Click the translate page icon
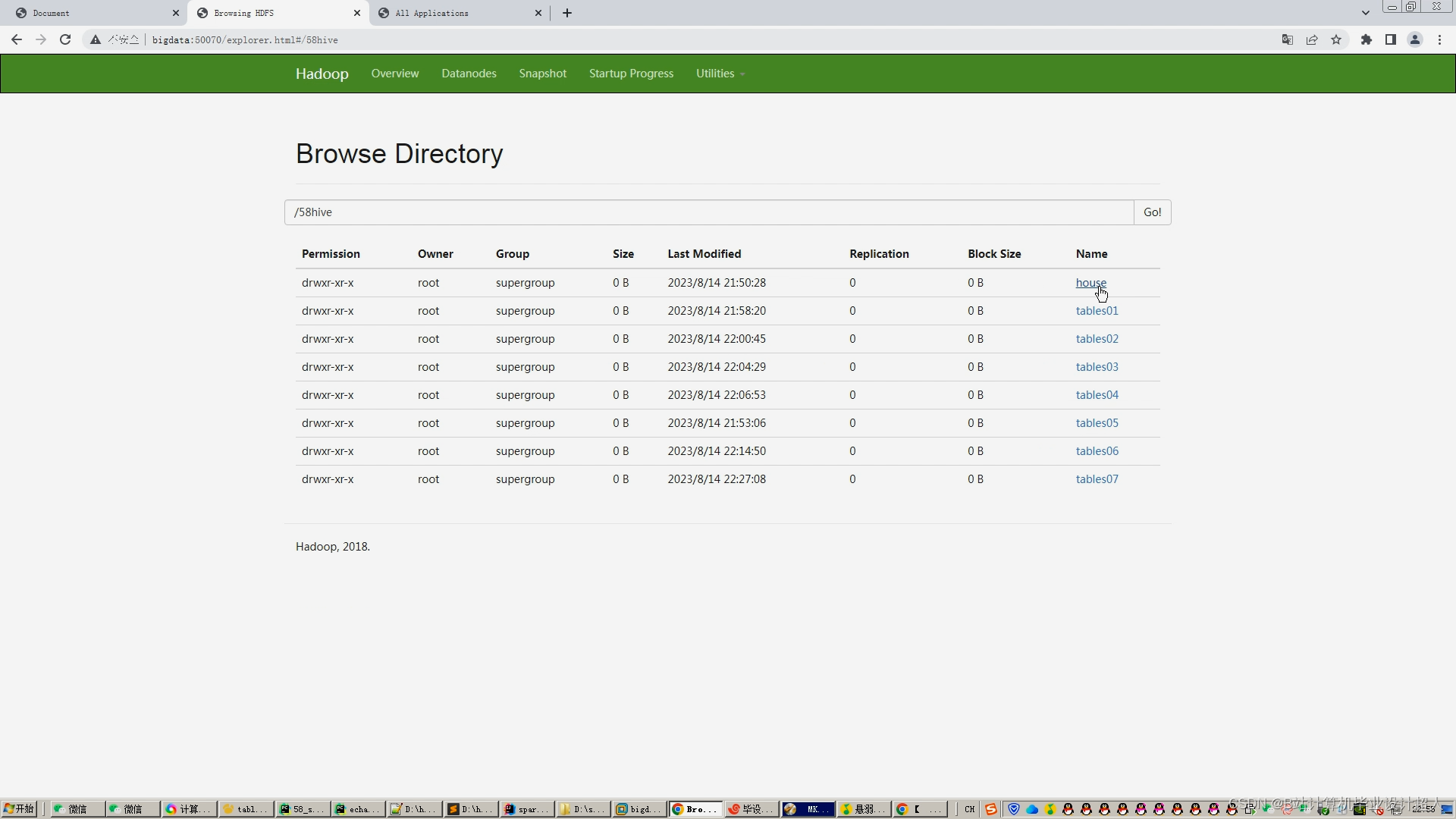This screenshot has width=1456, height=819. click(x=1287, y=39)
